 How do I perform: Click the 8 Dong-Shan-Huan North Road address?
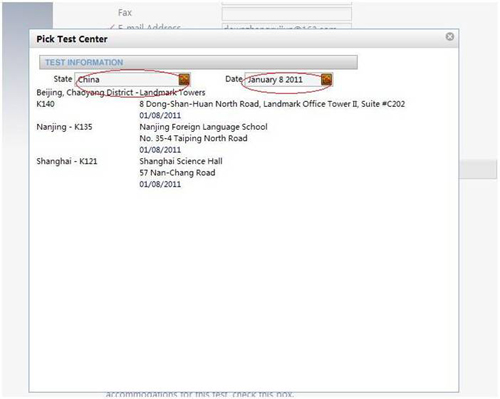pyautogui.click(x=272, y=104)
